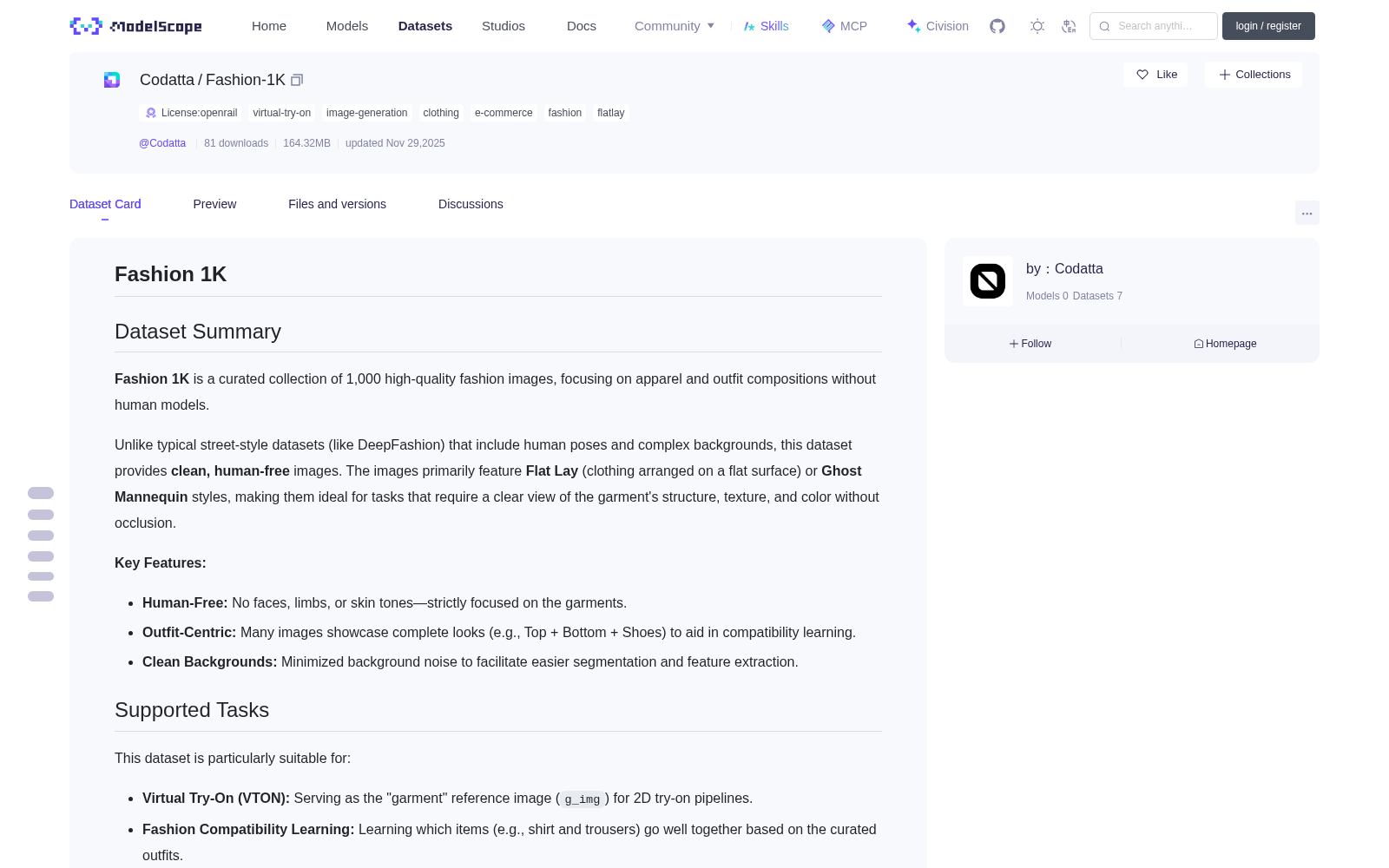Click the Fashion 1K heading
1389x868 pixels.
(170, 274)
